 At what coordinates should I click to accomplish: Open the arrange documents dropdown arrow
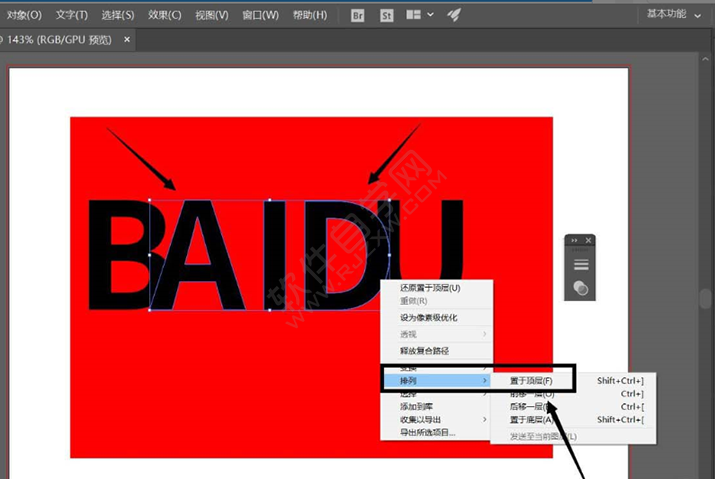click(430, 15)
